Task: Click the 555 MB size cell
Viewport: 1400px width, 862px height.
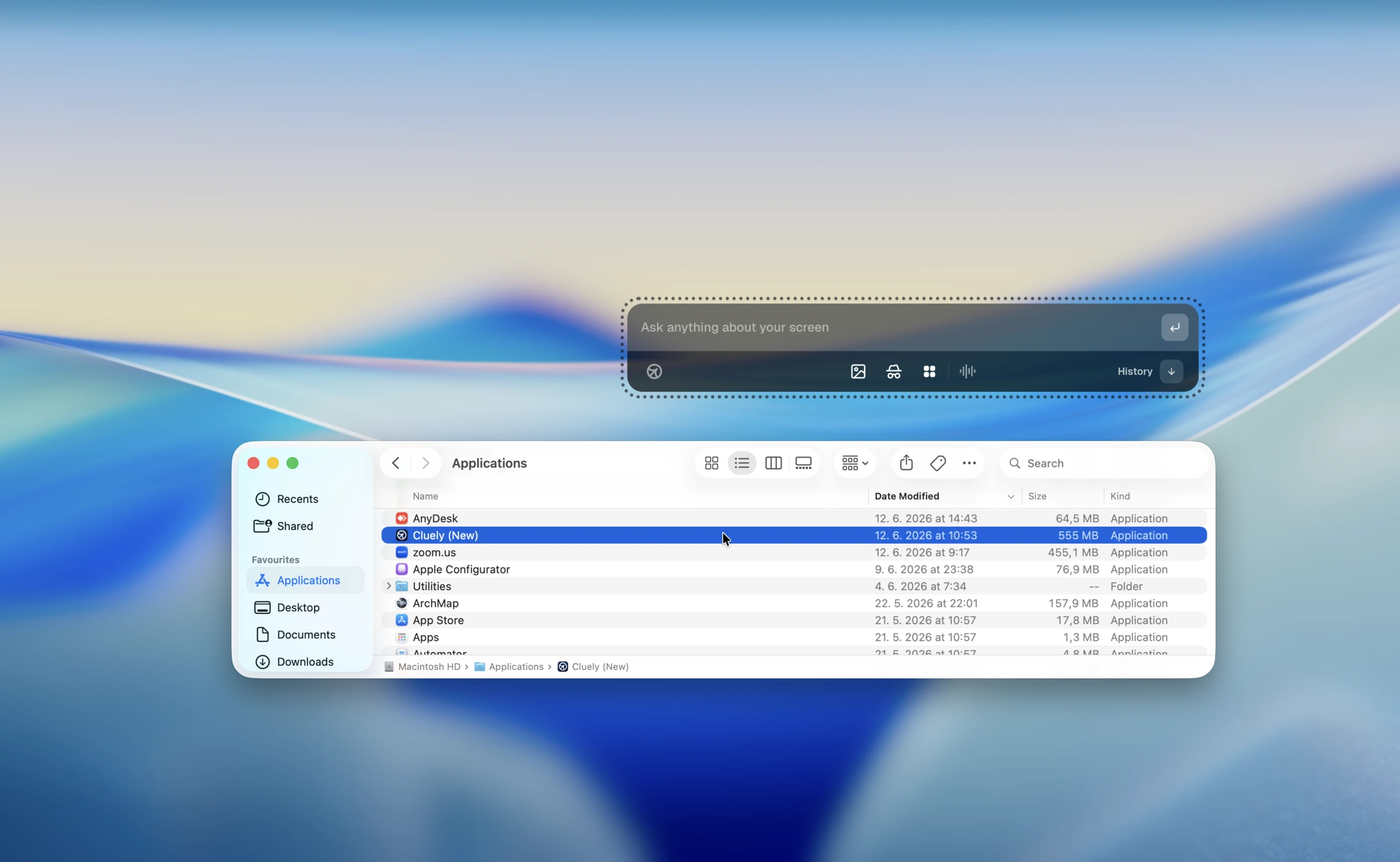Action: [1078, 535]
